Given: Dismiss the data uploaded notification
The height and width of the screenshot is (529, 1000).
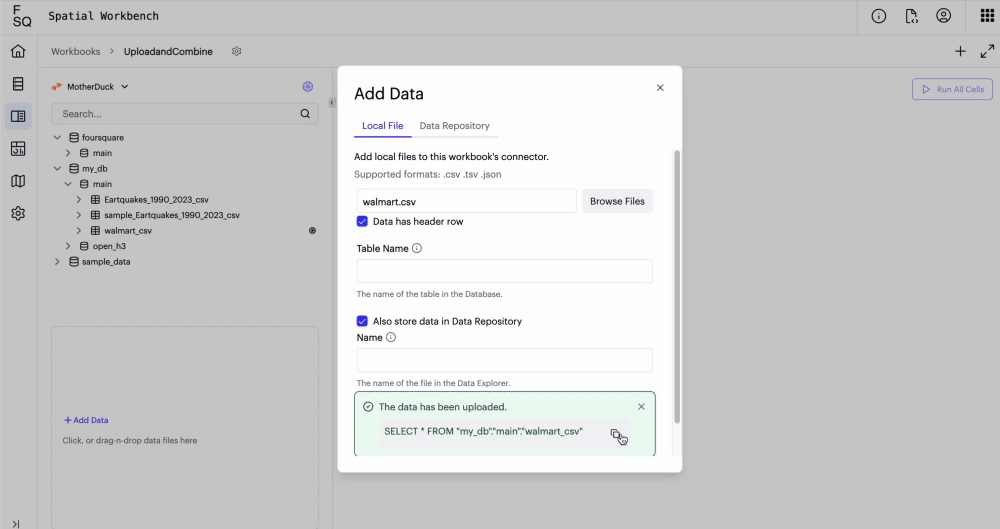Looking at the screenshot, I should point(641,406).
